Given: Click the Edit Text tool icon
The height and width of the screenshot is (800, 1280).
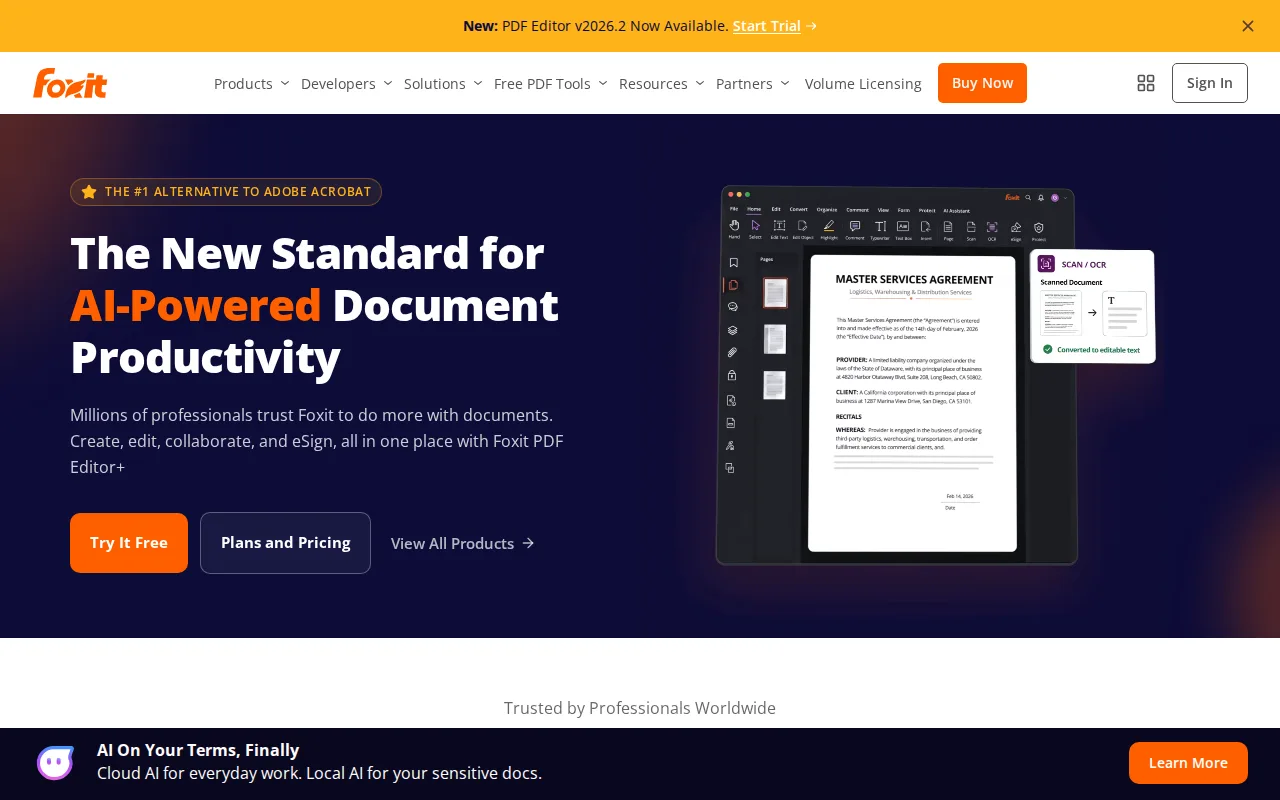Looking at the screenshot, I should click(x=779, y=226).
